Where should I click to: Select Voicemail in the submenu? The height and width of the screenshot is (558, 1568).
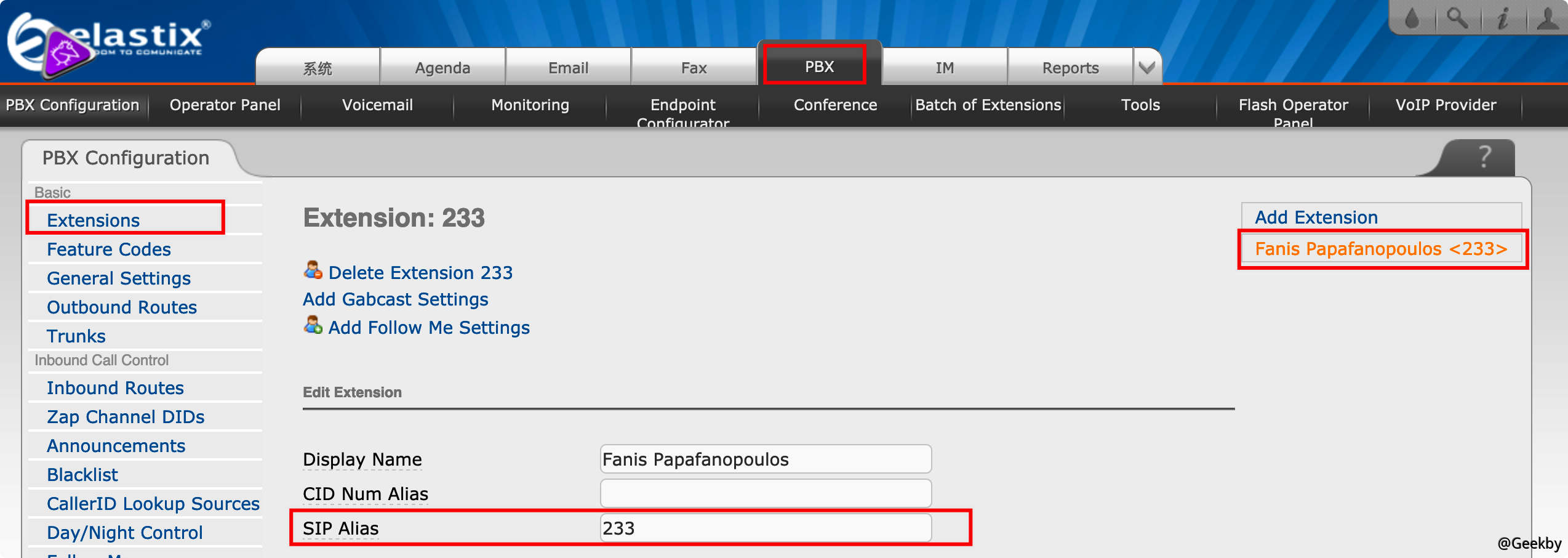pos(377,105)
